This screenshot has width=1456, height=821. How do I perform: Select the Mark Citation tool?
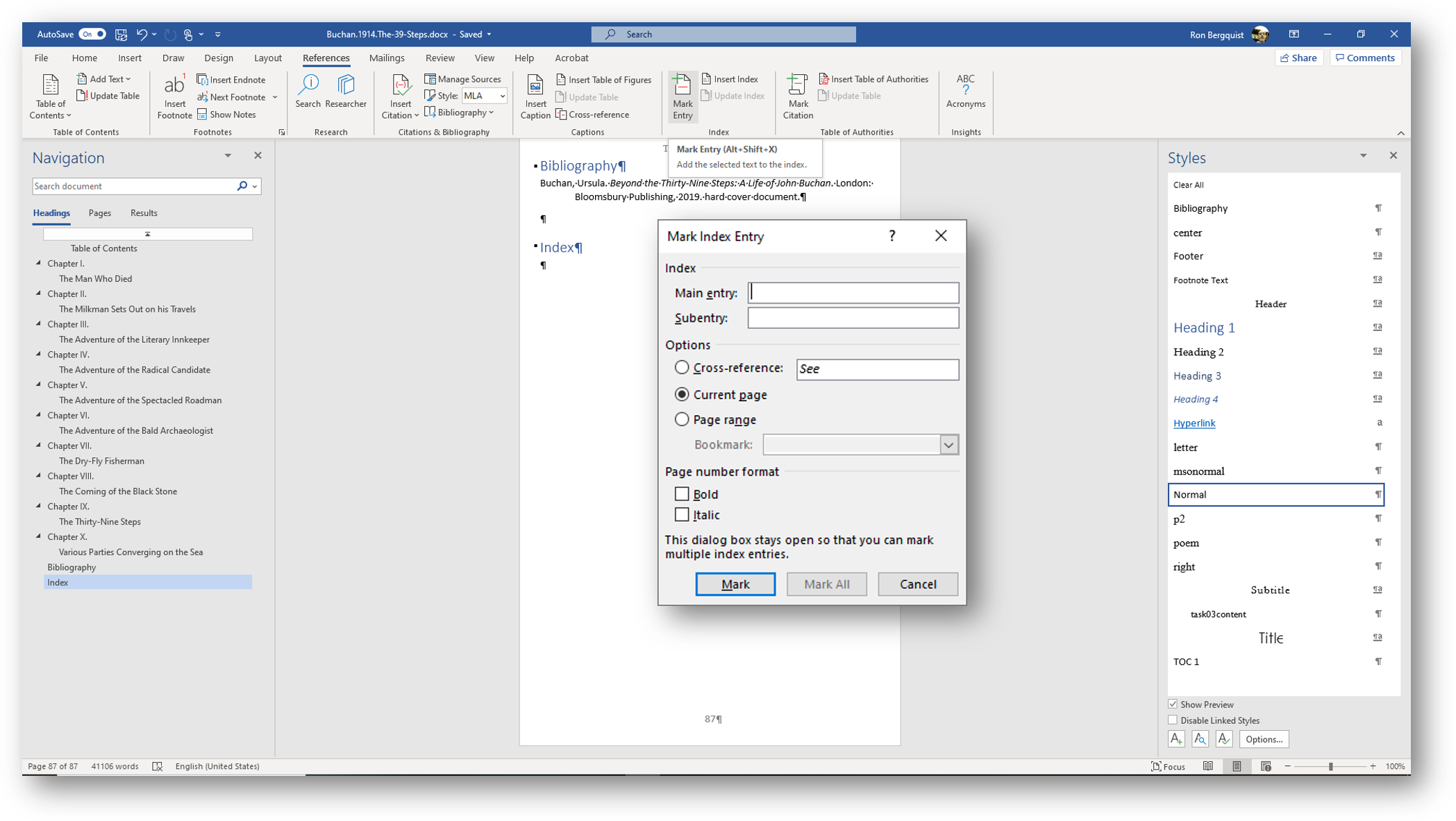pos(797,96)
